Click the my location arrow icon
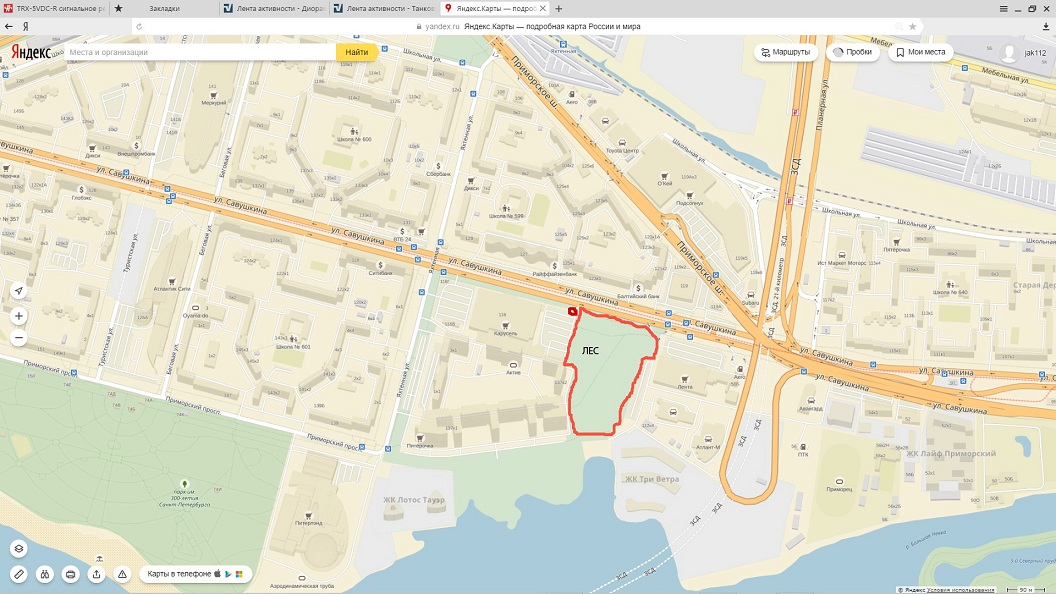The image size is (1056, 594). coord(19,290)
